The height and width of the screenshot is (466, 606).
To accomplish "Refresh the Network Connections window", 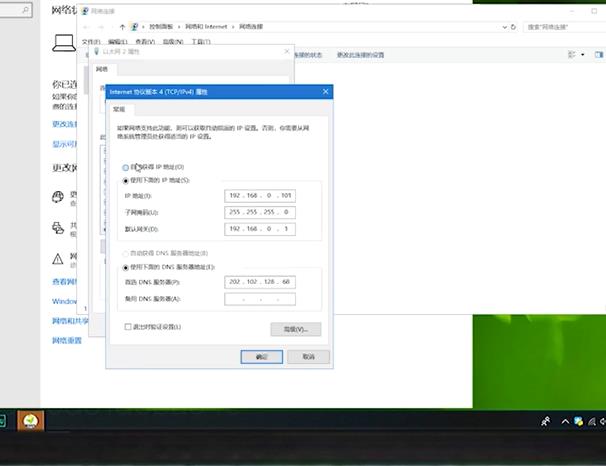I will pyautogui.click(x=513, y=27).
